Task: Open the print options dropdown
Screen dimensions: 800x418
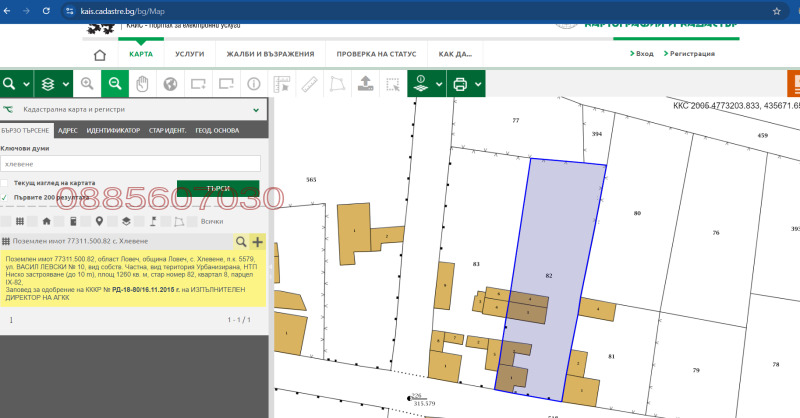Action: pyautogui.click(x=478, y=84)
